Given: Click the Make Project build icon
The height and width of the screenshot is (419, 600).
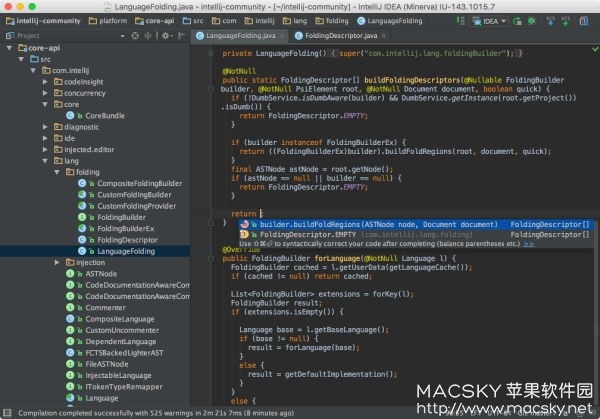Looking at the screenshot, I should (460, 21).
